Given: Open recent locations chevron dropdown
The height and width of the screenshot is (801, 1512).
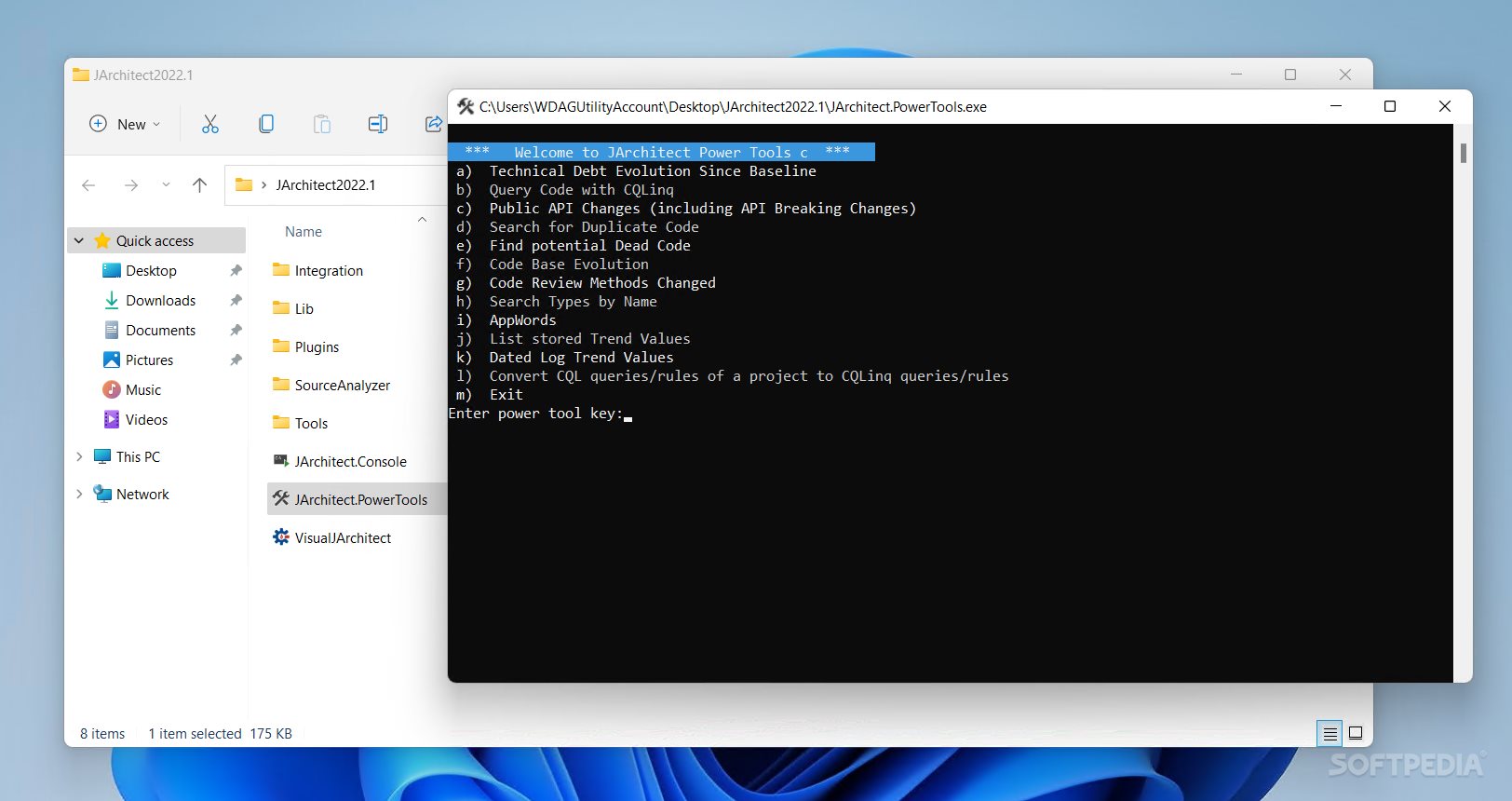Looking at the screenshot, I should click(166, 184).
